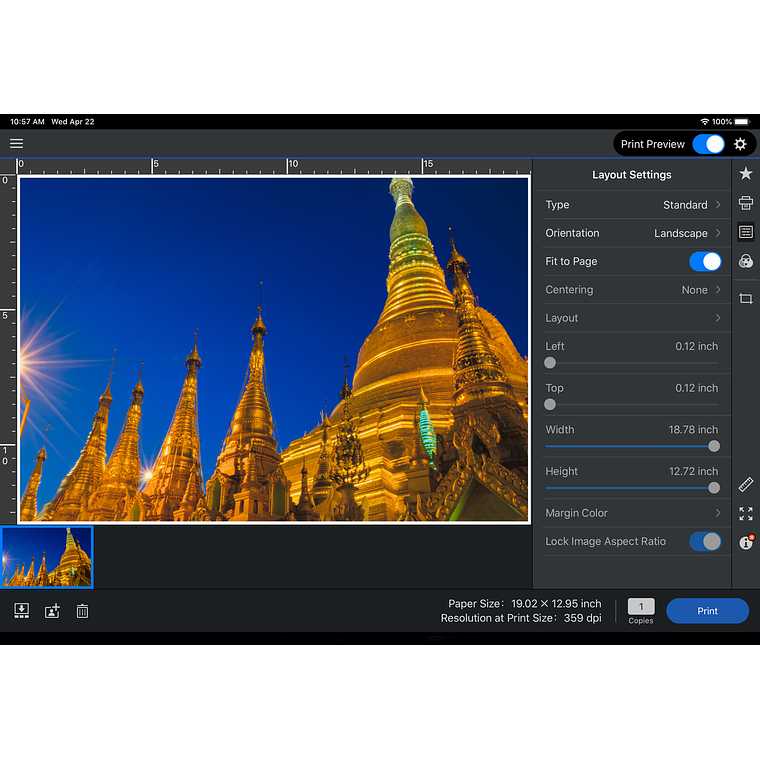The height and width of the screenshot is (760, 760).
Task: Open the printer settings panel
Action: [745, 203]
